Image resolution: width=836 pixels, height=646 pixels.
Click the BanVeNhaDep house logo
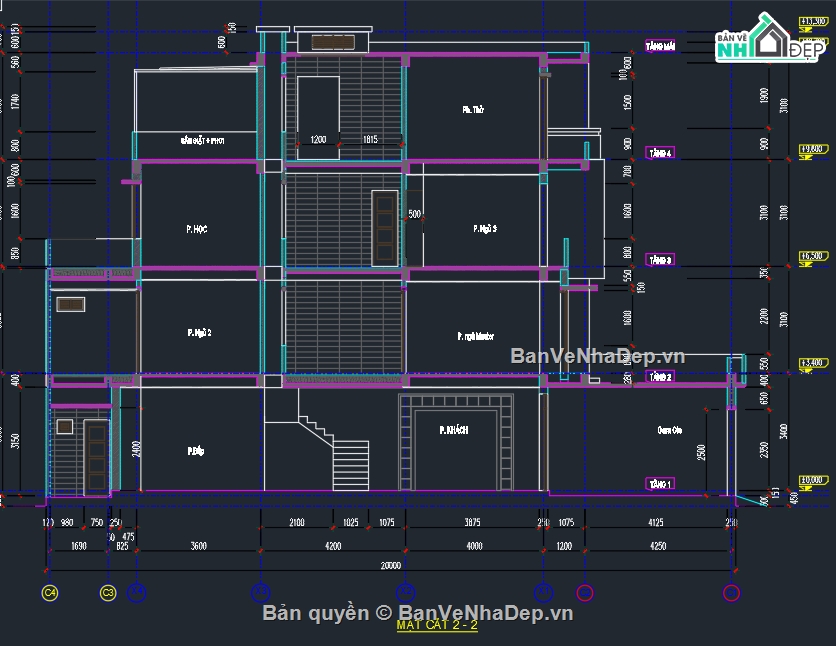(772, 37)
